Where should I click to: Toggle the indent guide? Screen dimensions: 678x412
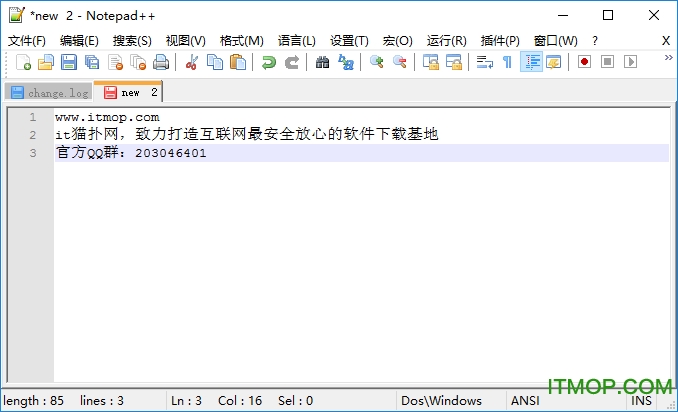tap(531, 62)
